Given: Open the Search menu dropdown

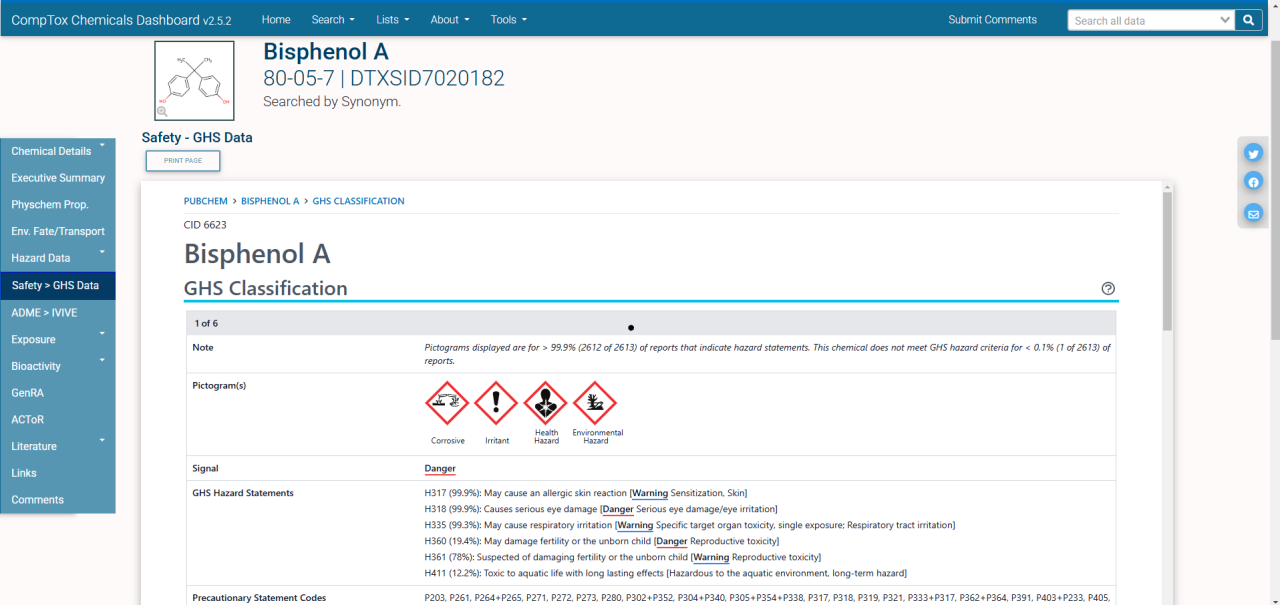Looking at the screenshot, I should (332, 19).
